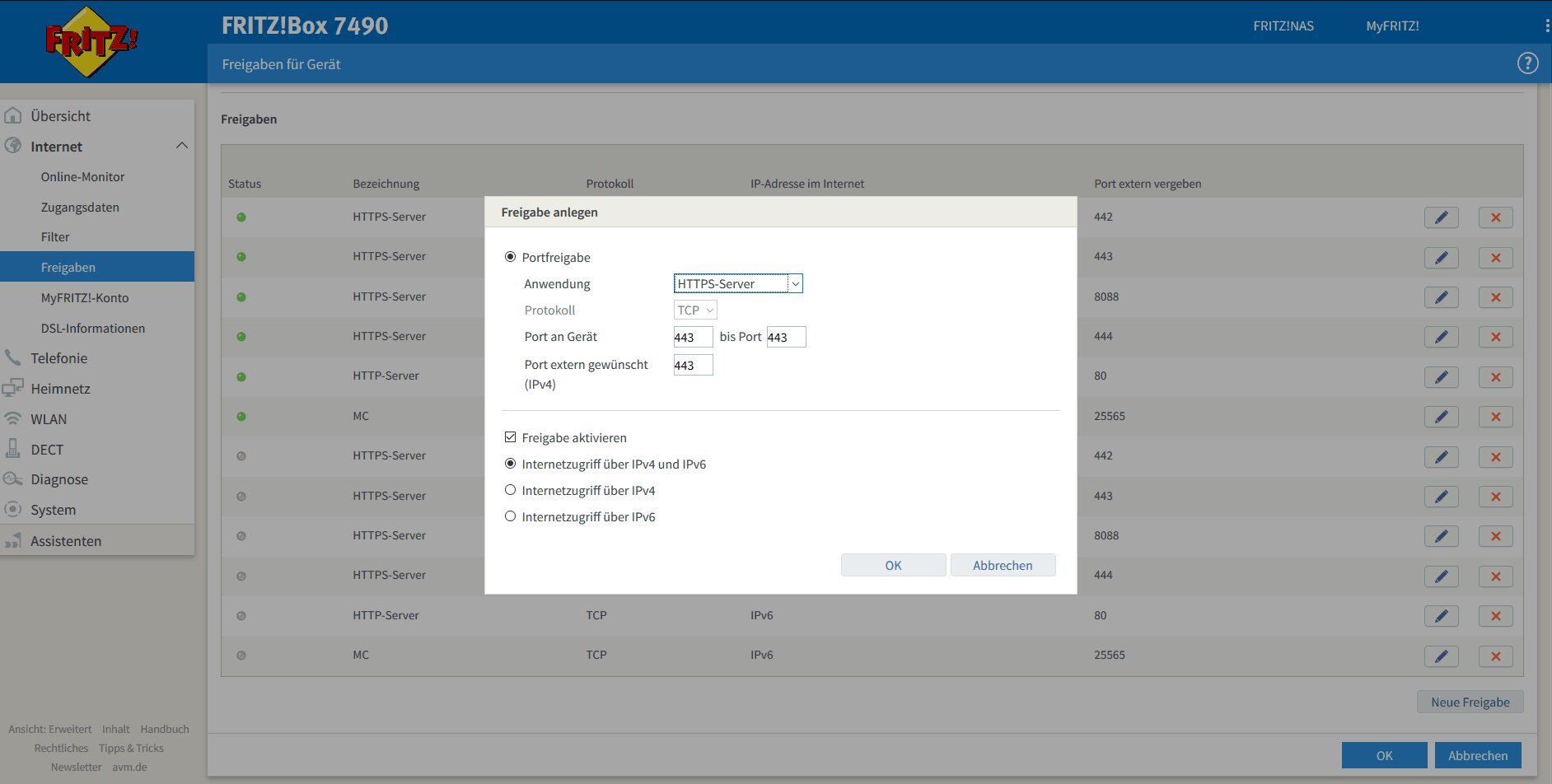Edit the IPv6 HTTP-Server port 80 rule
1552x784 pixels.
(1441, 616)
